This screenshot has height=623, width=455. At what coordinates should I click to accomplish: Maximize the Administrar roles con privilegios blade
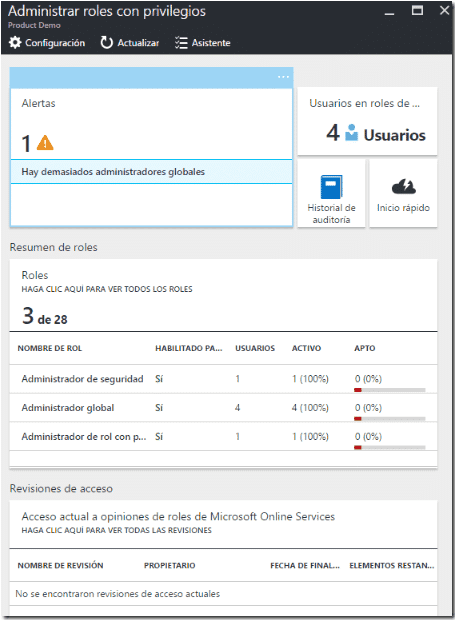(x=417, y=11)
